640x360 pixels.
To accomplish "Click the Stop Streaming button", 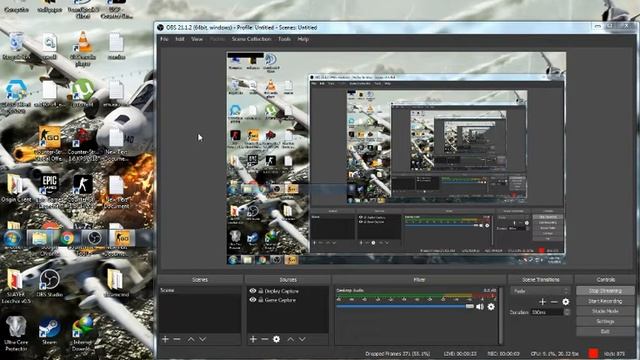I will tap(605, 291).
